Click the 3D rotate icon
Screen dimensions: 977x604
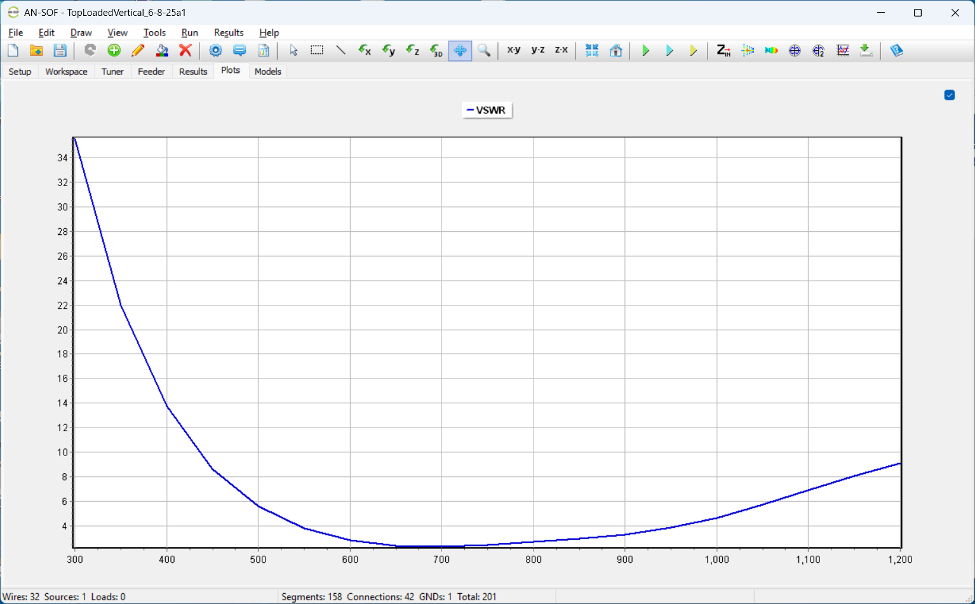[x=436, y=50]
